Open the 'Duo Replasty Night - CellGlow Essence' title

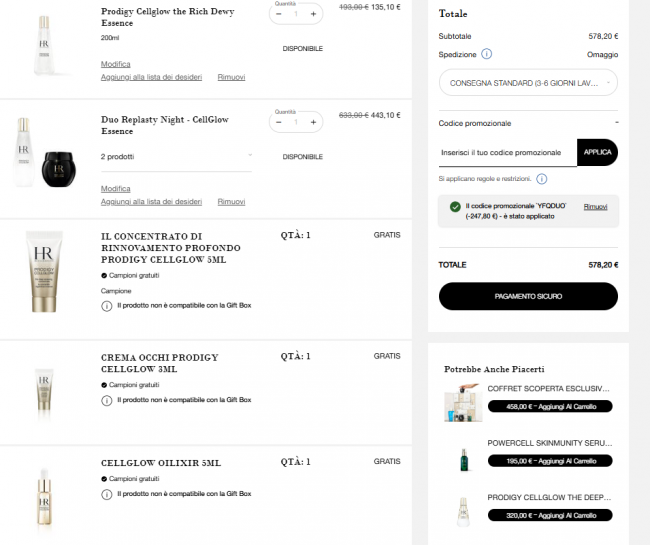pos(165,125)
